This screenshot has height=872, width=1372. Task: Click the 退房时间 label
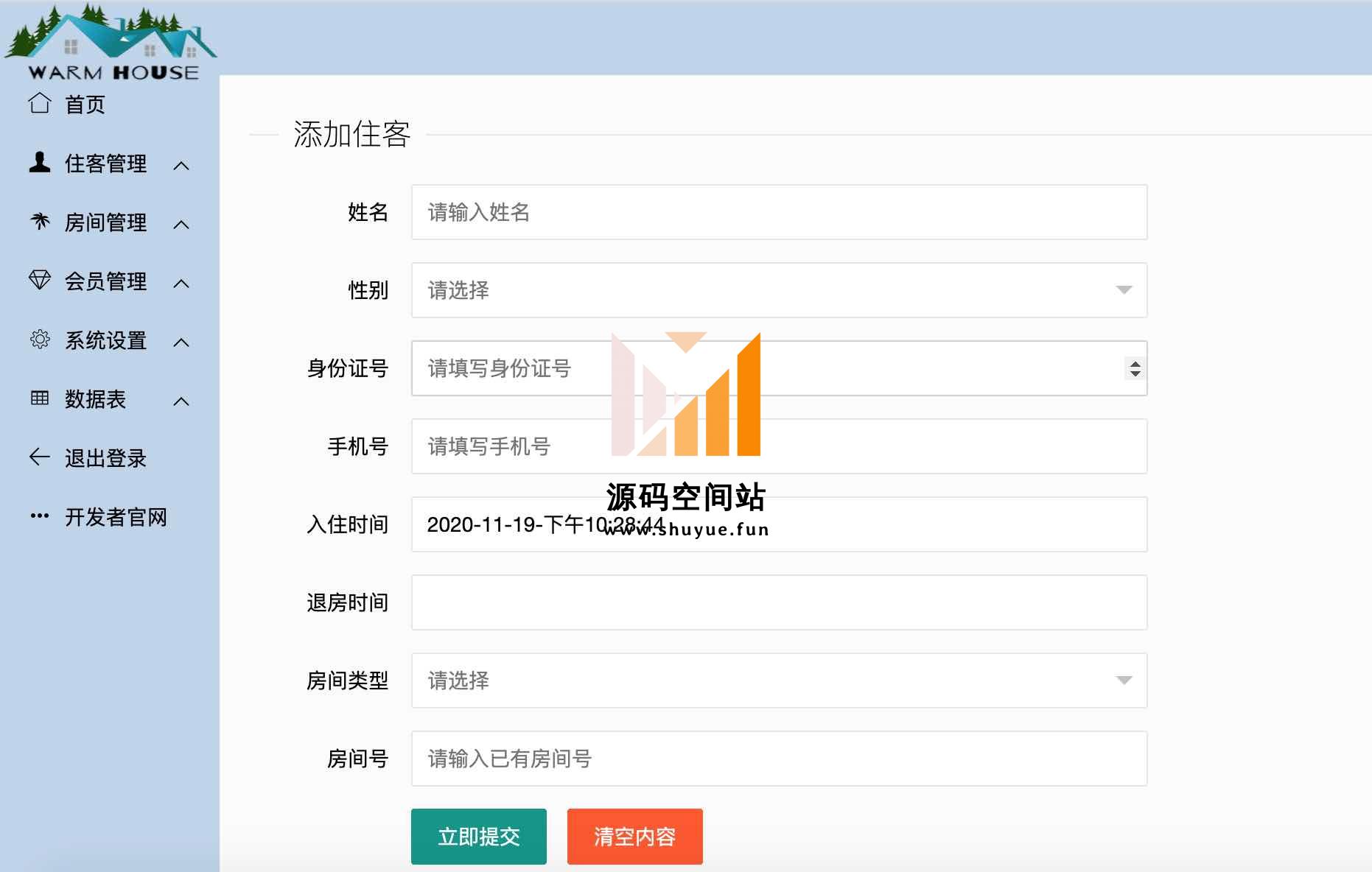(x=348, y=602)
